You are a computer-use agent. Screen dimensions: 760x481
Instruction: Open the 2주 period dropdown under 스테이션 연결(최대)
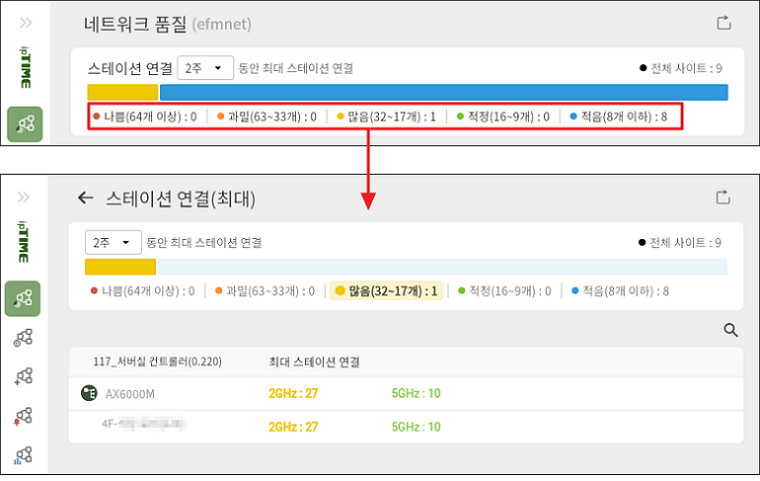(112, 243)
